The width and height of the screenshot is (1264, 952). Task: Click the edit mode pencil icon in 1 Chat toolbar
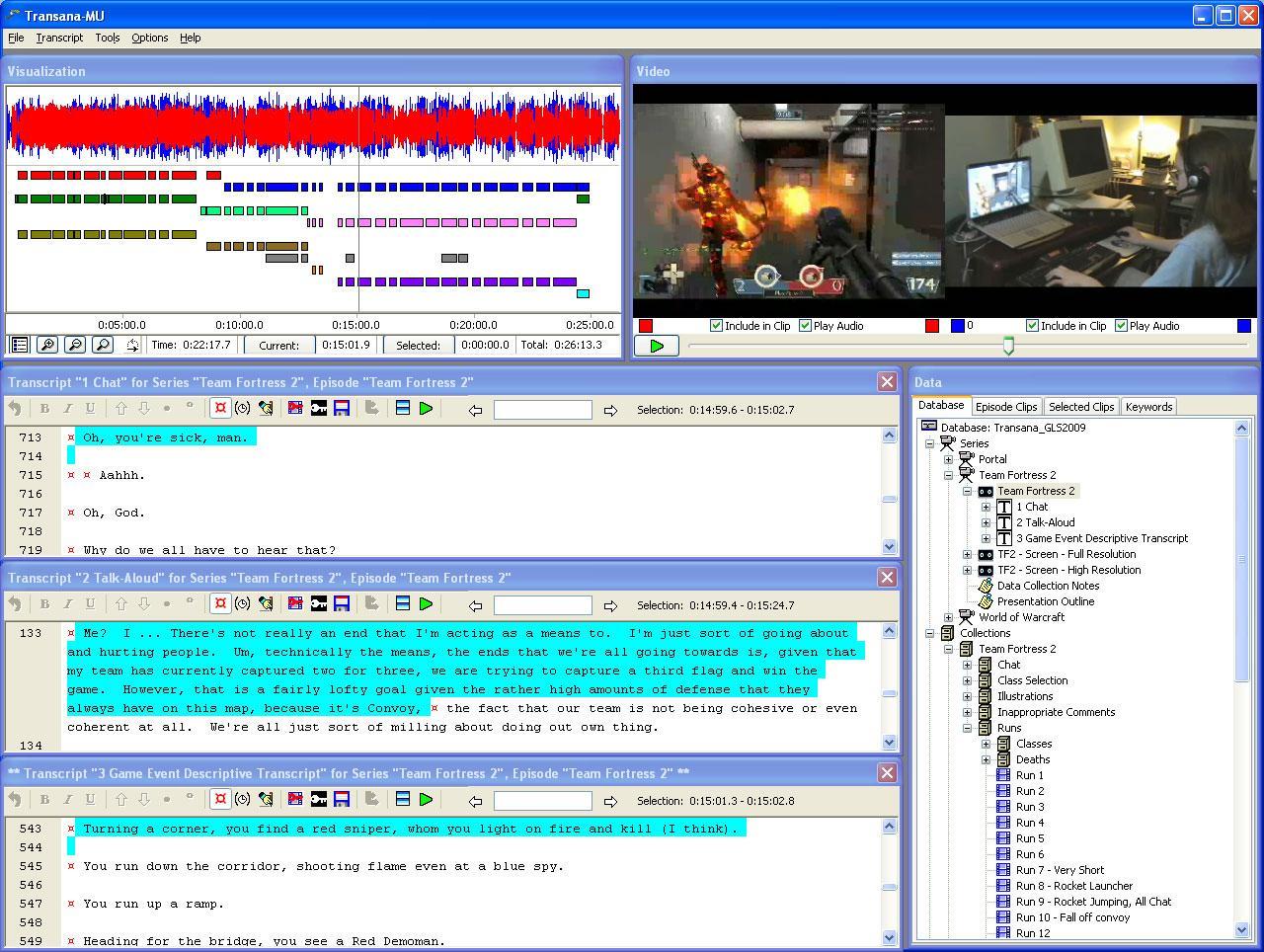tap(265, 408)
